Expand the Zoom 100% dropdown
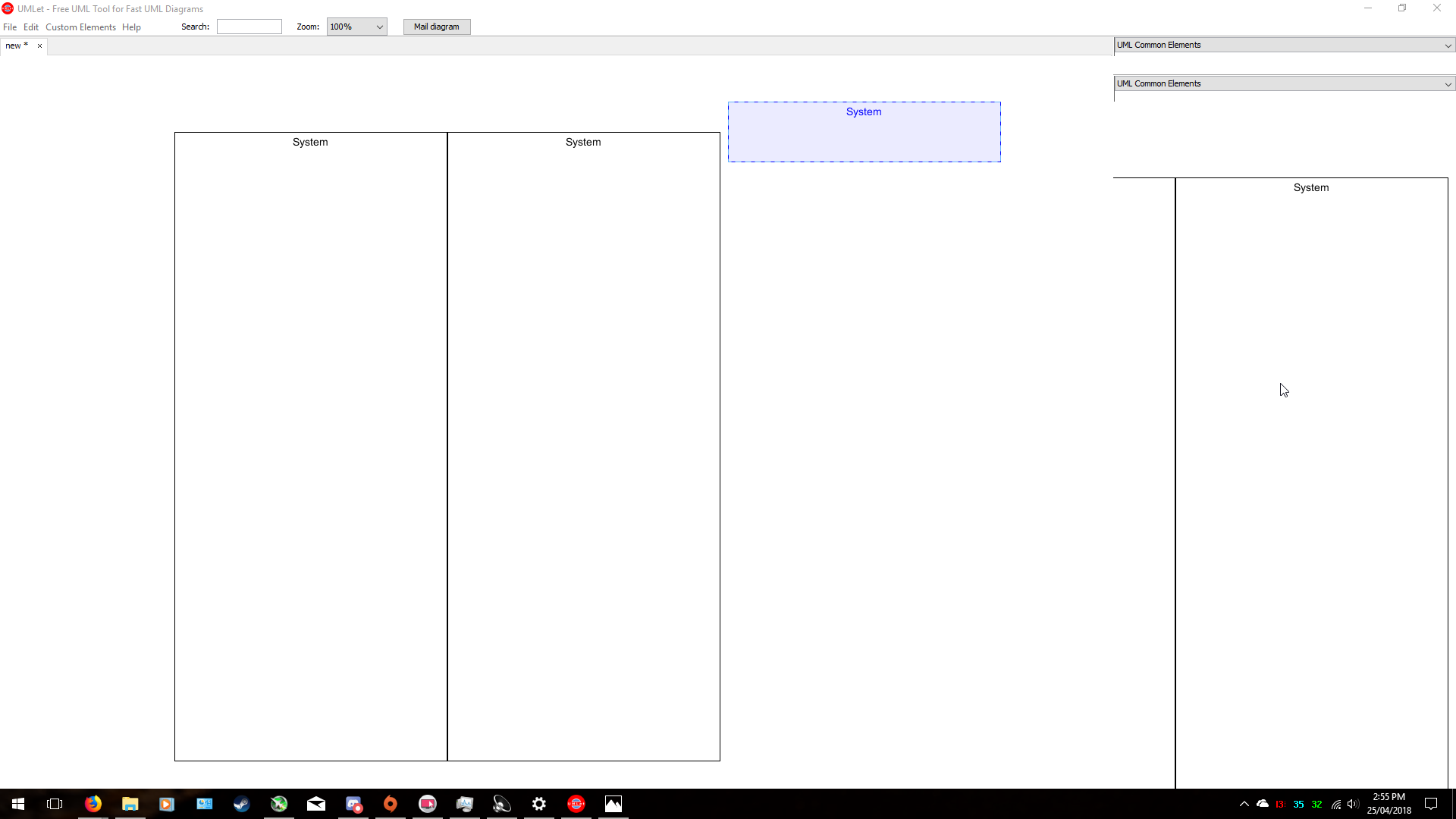Screen dimensions: 1456x819 coord(356,27)
